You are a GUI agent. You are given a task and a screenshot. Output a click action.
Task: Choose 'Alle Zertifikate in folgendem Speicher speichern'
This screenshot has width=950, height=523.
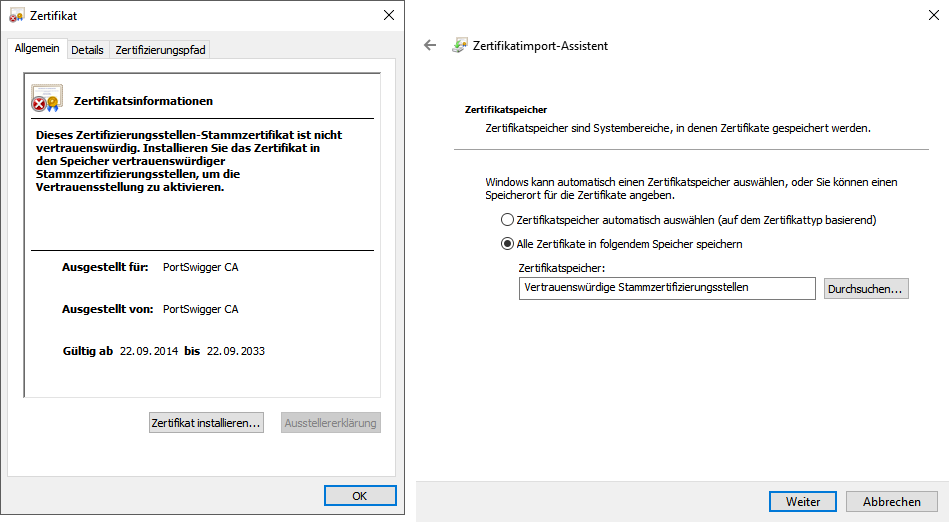click(x=507, y=244)
